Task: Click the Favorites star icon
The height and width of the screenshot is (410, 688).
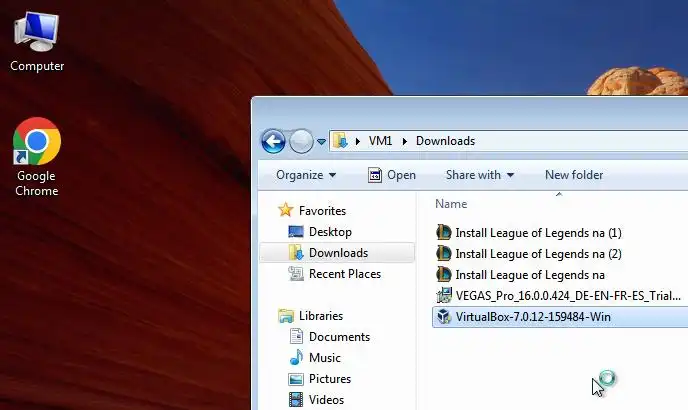Action: pos(286,210)
